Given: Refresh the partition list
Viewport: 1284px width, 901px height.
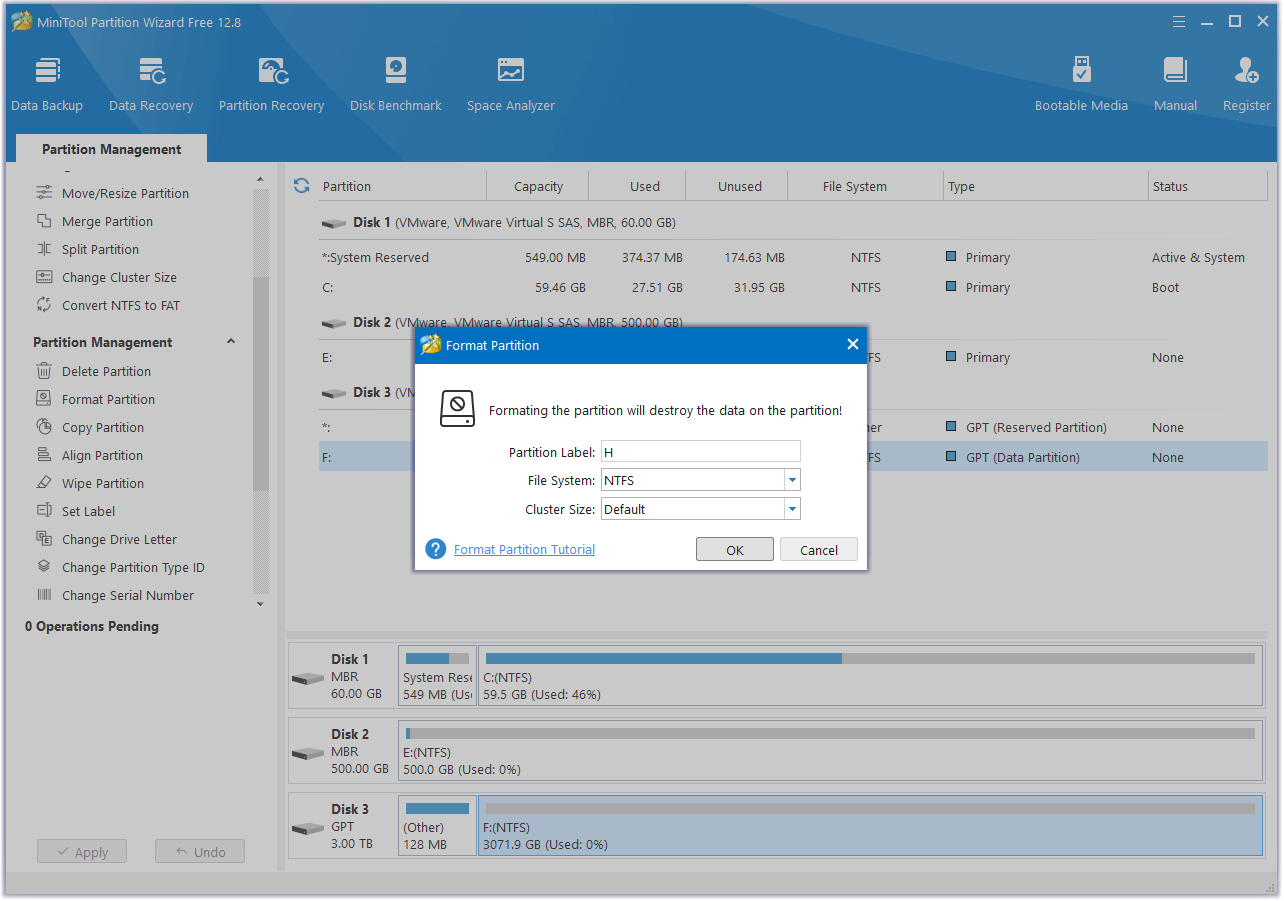Looking at the screenshot, I should click(301, 186).
